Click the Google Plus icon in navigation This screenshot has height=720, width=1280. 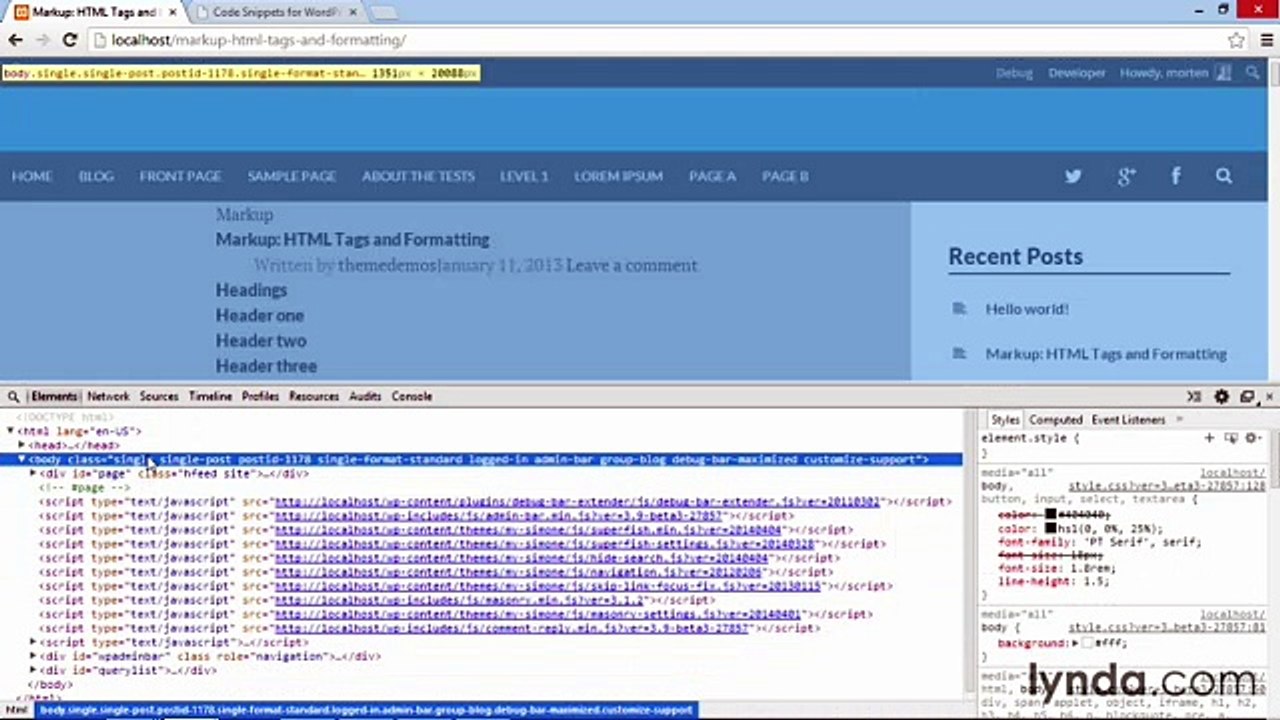[1126, 176]
